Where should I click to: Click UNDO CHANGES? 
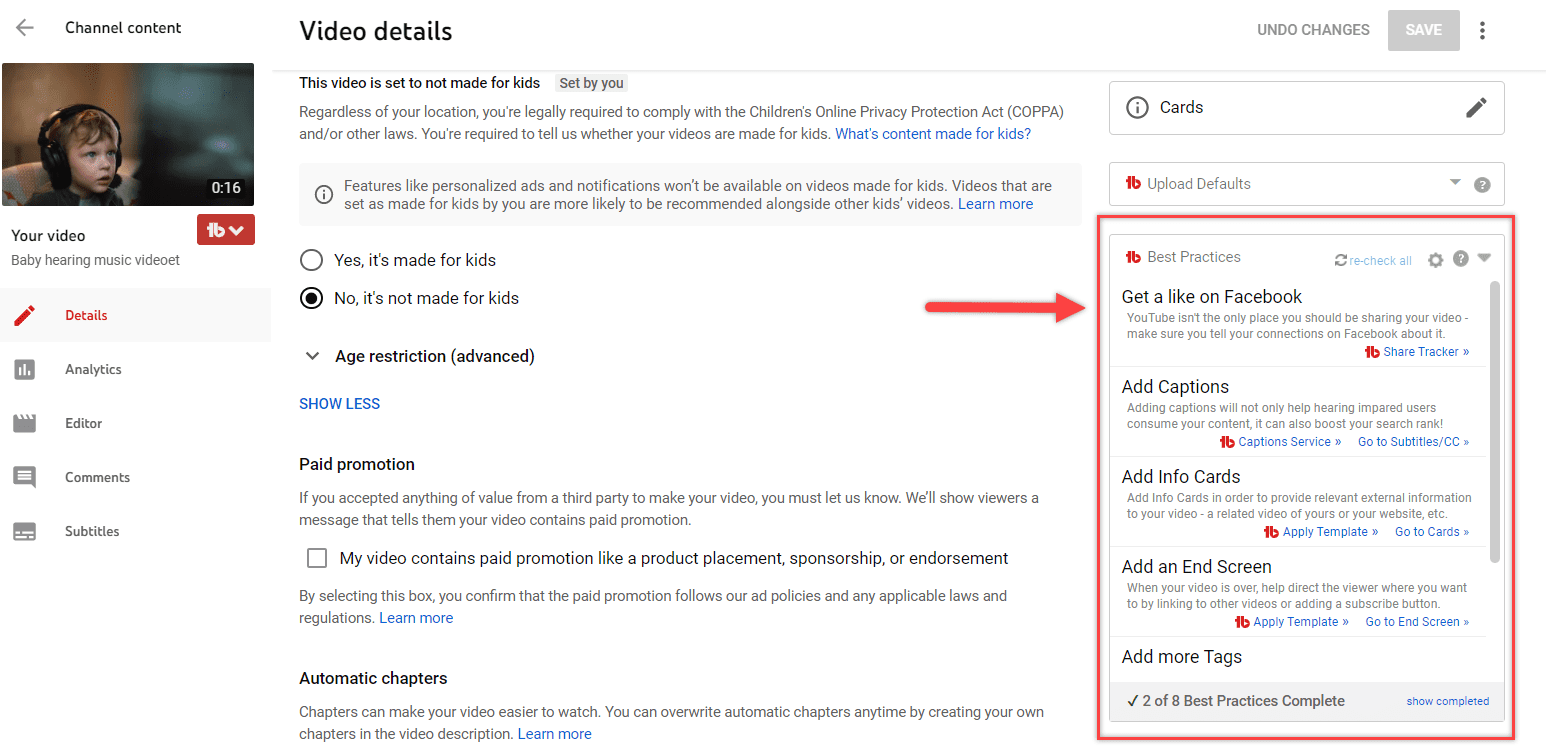click(1313, 30)
